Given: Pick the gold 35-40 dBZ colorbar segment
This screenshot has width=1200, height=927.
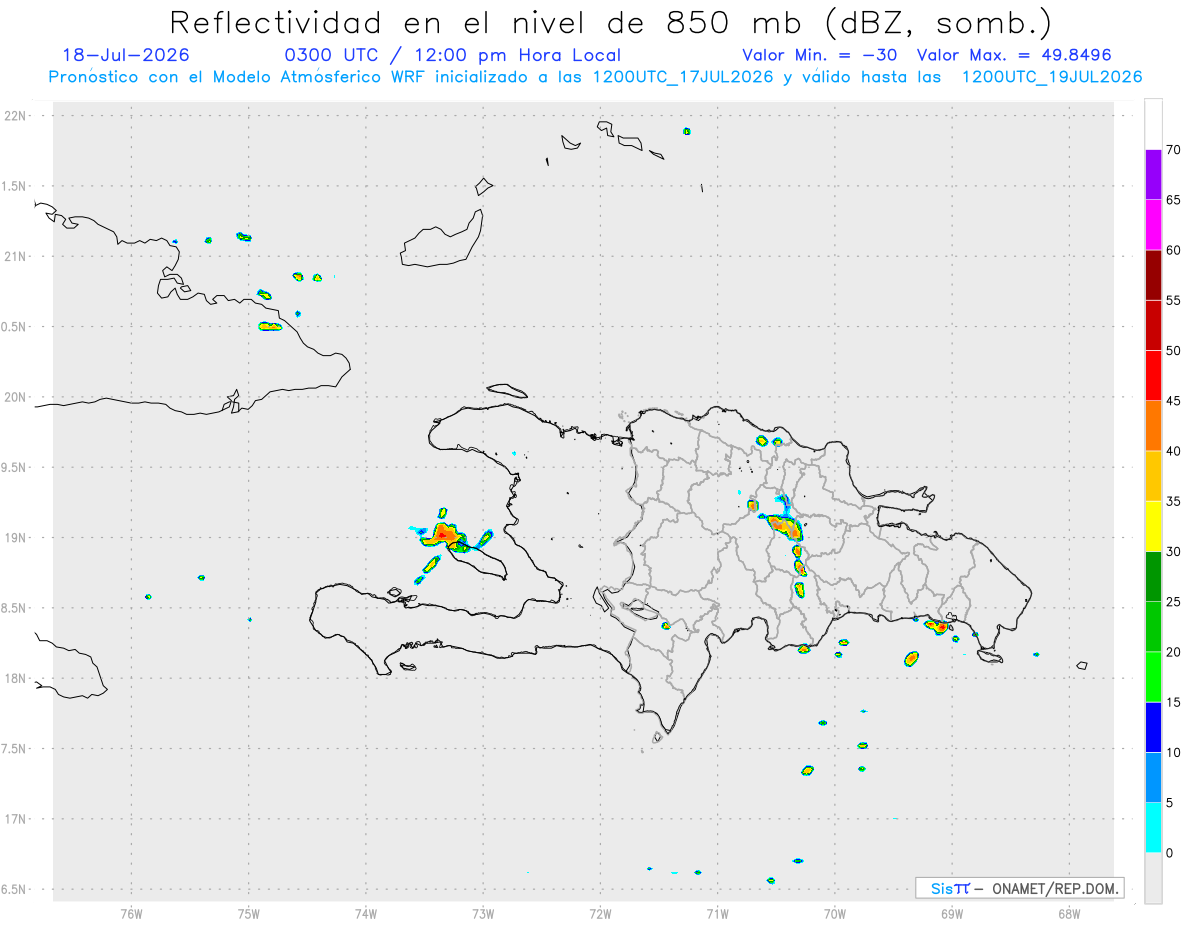Looking at the screenshot, I should click(1153, 475).
